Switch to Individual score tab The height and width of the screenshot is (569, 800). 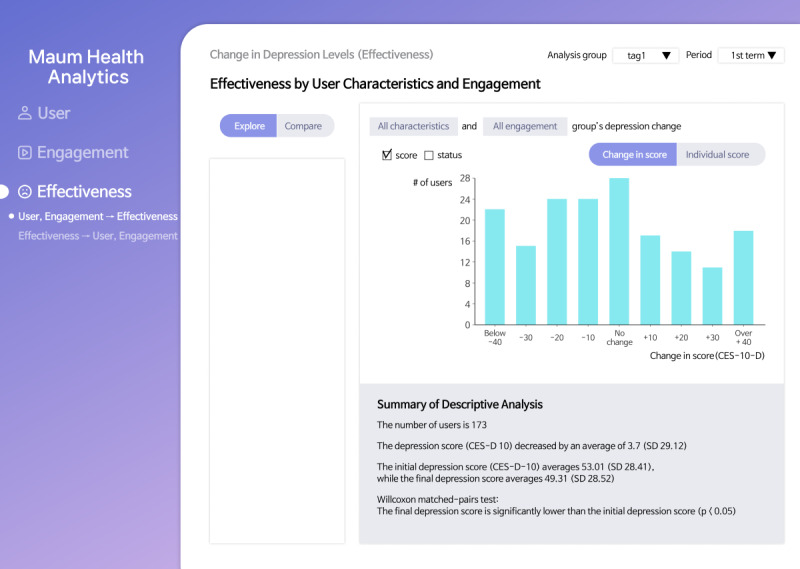(719, 154)
